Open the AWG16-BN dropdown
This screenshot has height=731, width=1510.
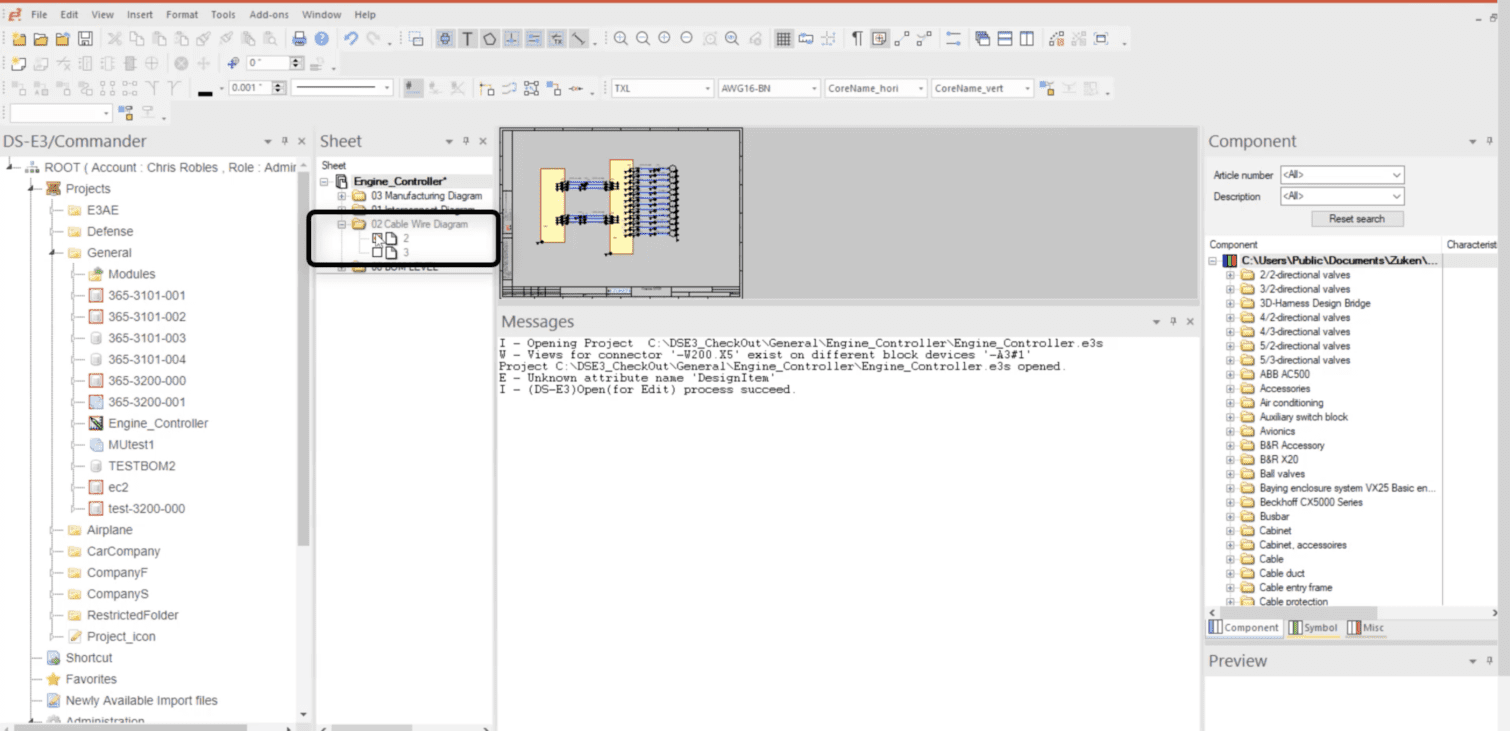pyautogui.click(x=814, y=88)
